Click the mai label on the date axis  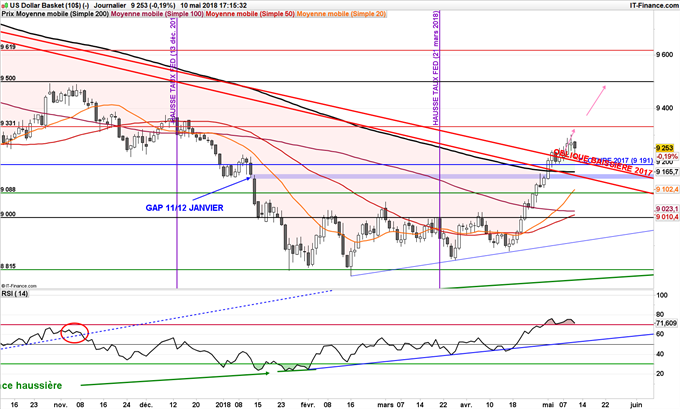click(549, 405)
